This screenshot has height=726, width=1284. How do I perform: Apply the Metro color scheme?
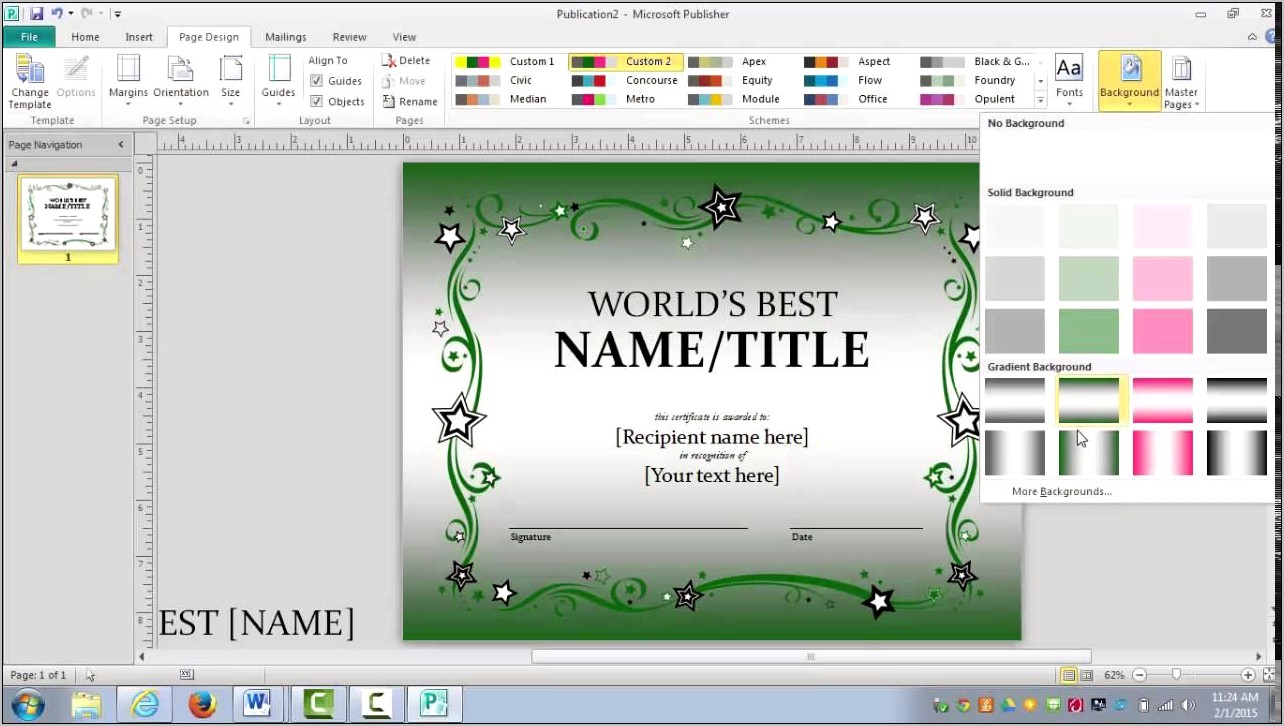(625, 99)
